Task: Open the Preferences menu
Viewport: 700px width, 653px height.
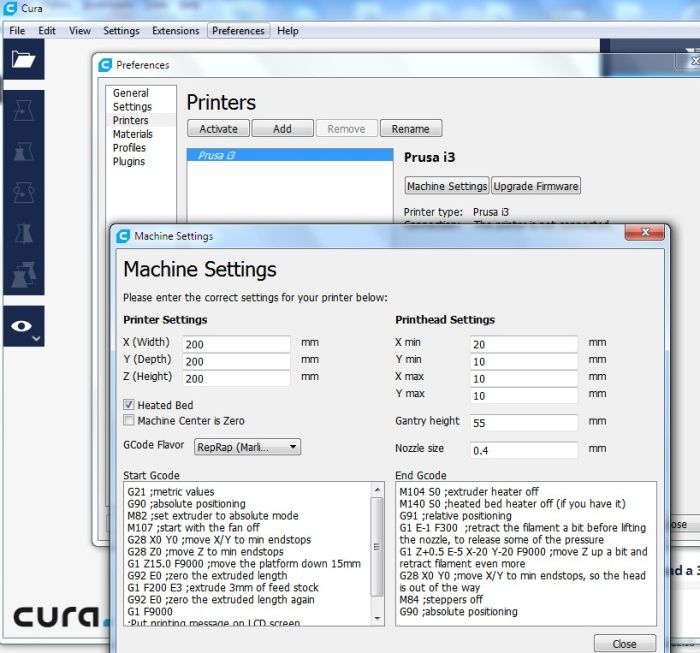Action: click(238, 31)
